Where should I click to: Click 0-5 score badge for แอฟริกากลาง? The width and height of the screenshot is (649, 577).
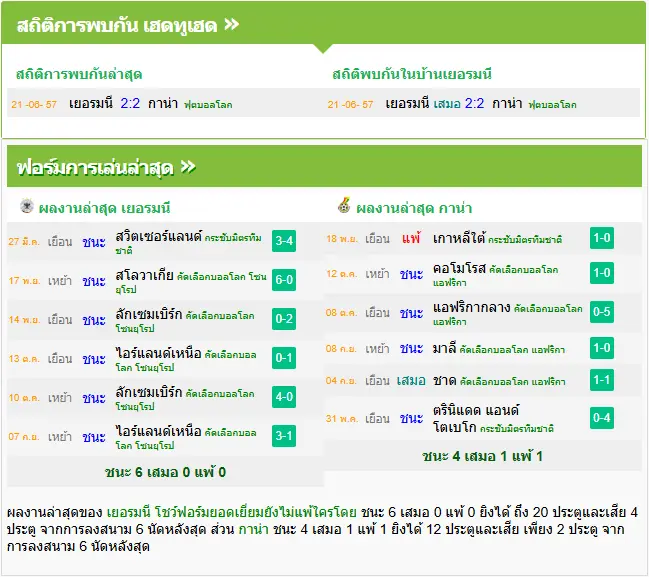pyautogui.click(x=601, y=312)
